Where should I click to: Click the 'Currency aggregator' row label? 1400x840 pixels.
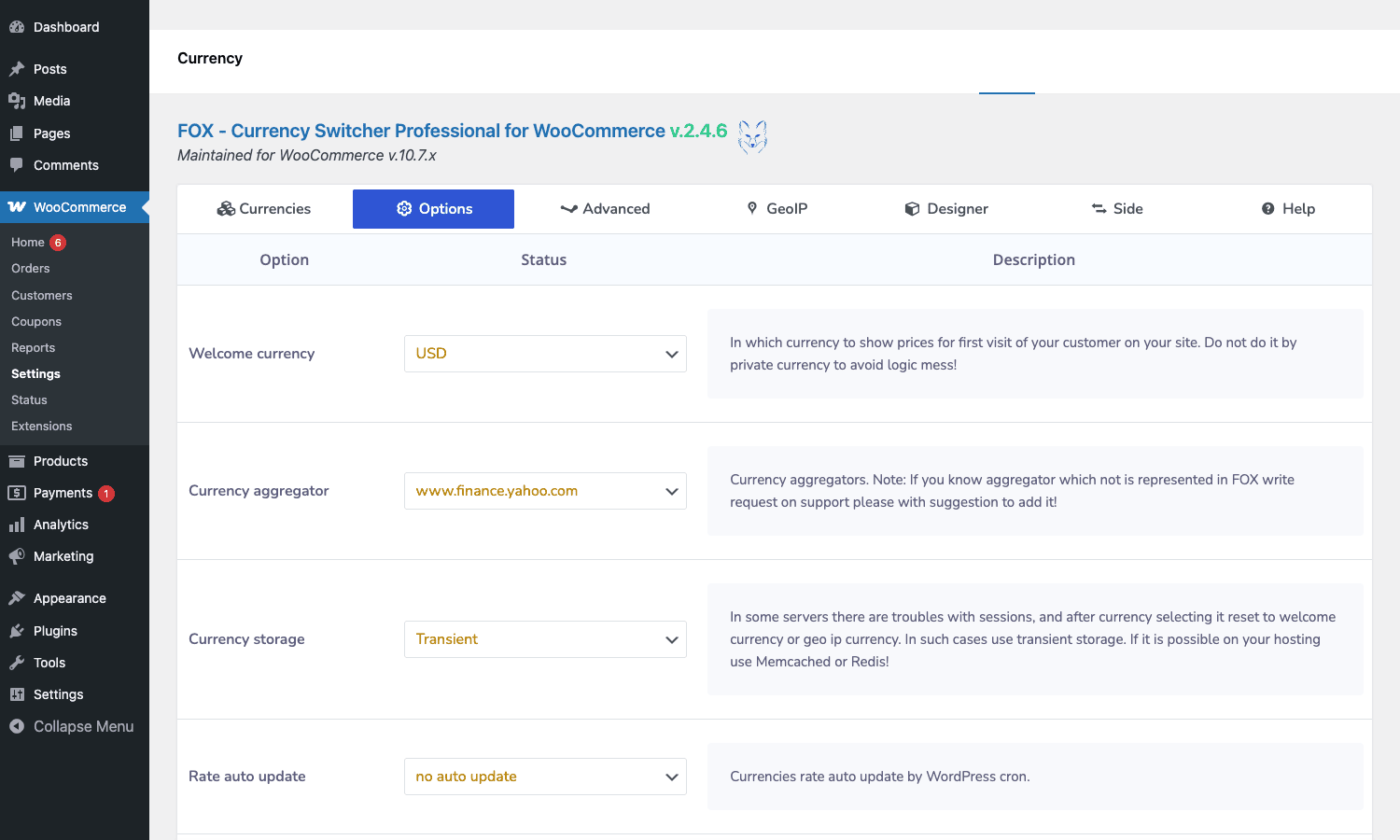tap(259, 491)
